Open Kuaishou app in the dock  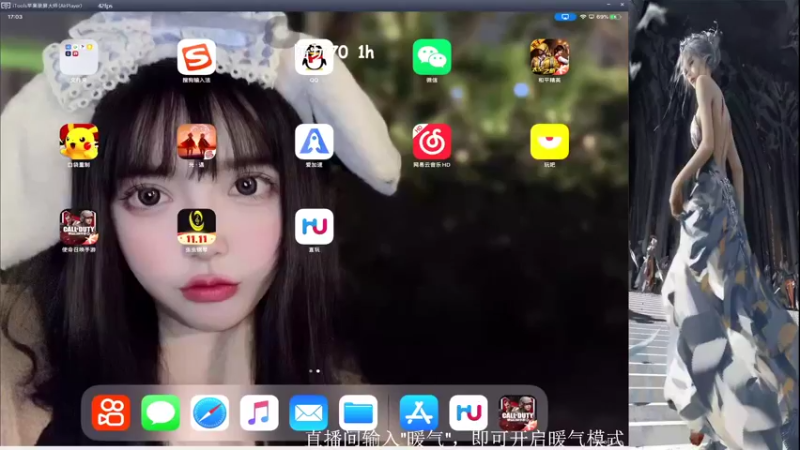[111, 413]
